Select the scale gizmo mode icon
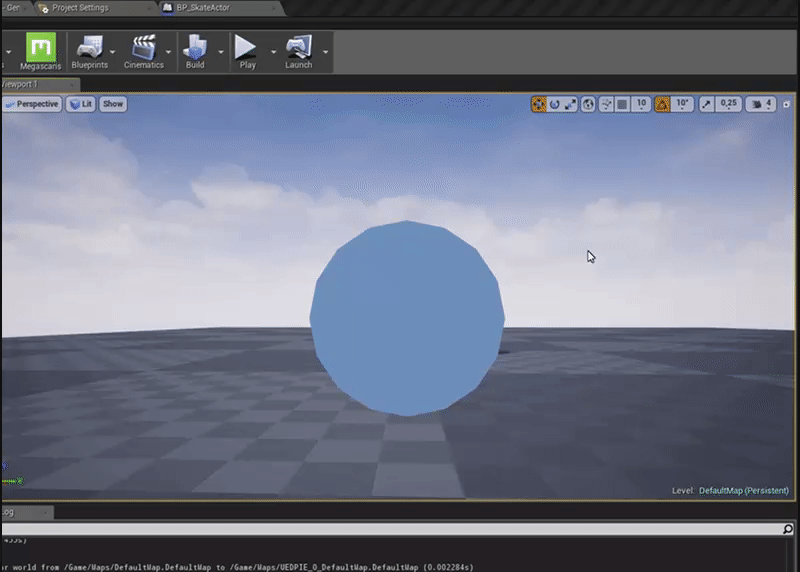This screenshot has height=572, width=800. click(x=571, y=104)
